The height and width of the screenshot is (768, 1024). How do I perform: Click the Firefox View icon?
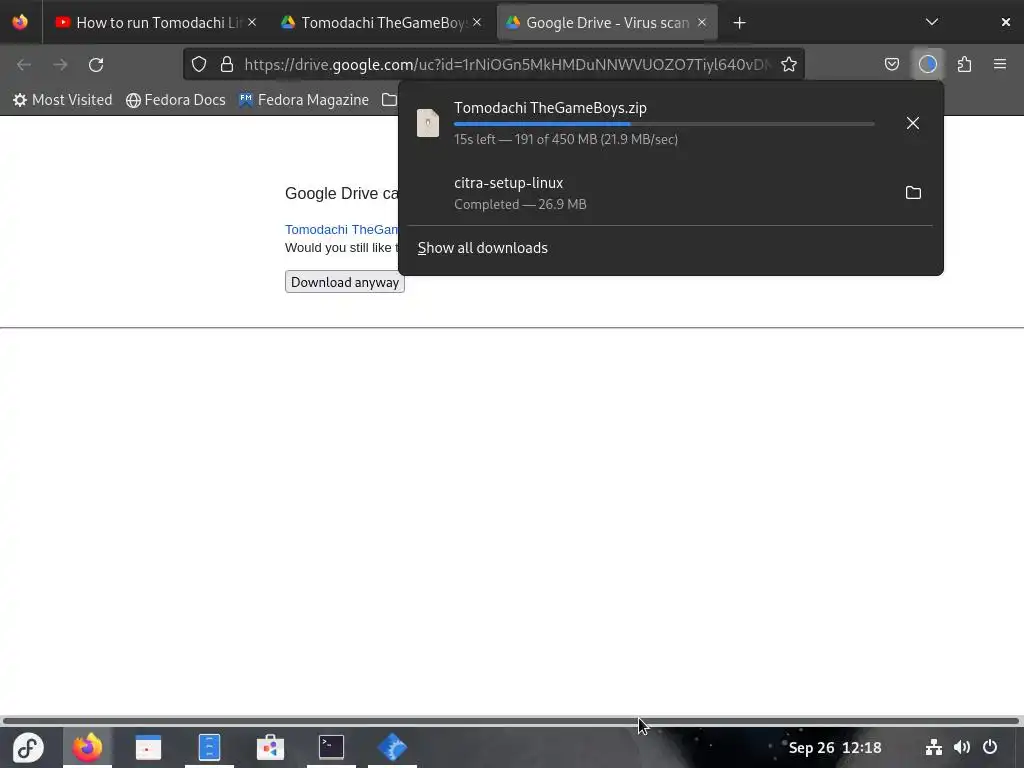(x=20, y=22)
